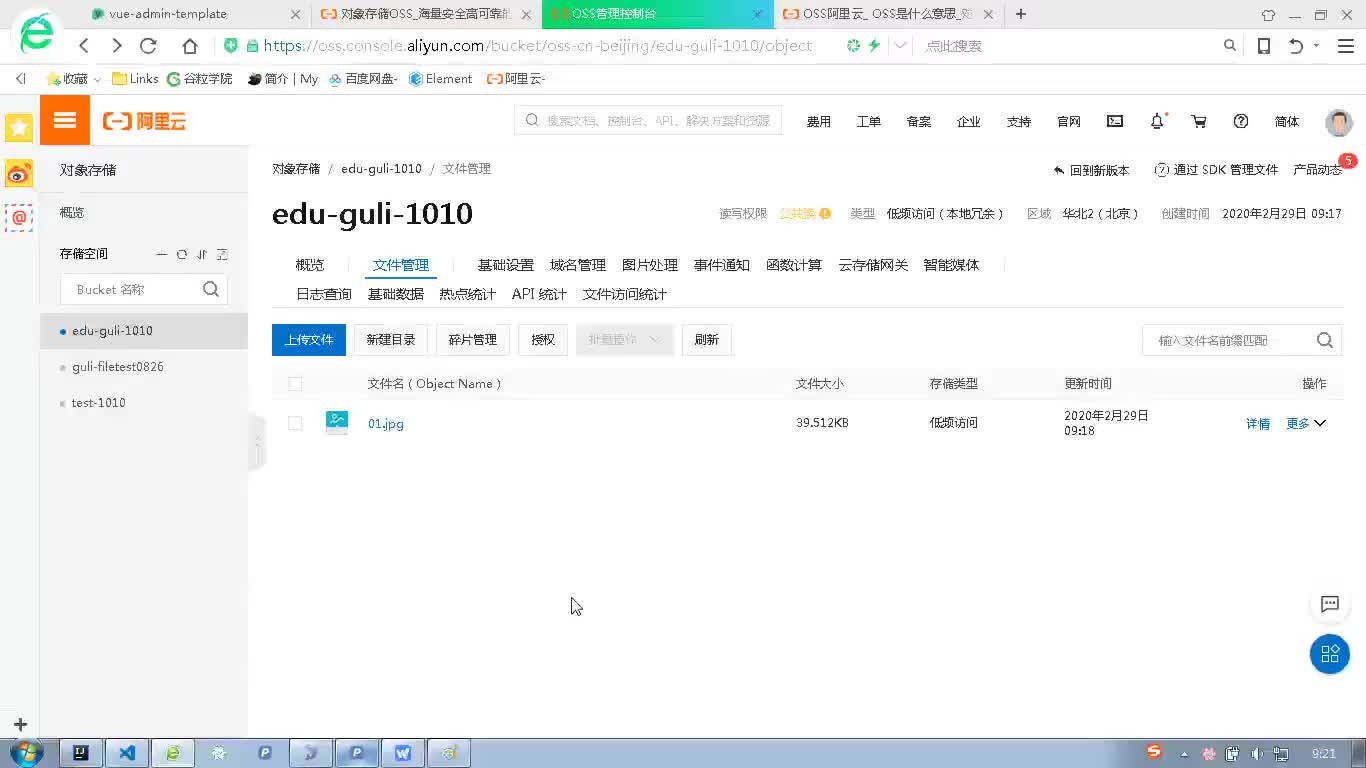Image resolution: width=1366 pixels, height=768 pixels.
Task: Expand the address bar dropdown arrow
Action: tap(900, 46)
